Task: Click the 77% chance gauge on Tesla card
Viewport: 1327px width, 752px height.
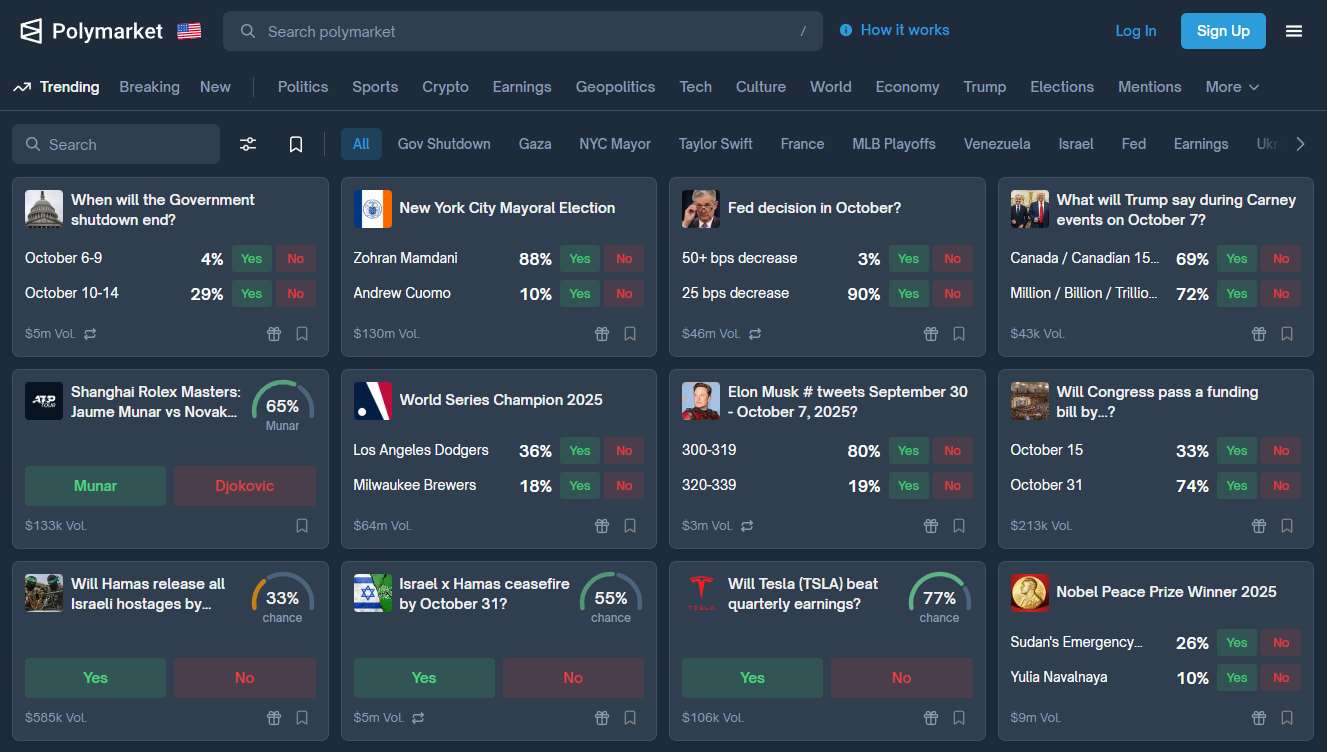Action: pyautogui.click(x=939, y=598)
